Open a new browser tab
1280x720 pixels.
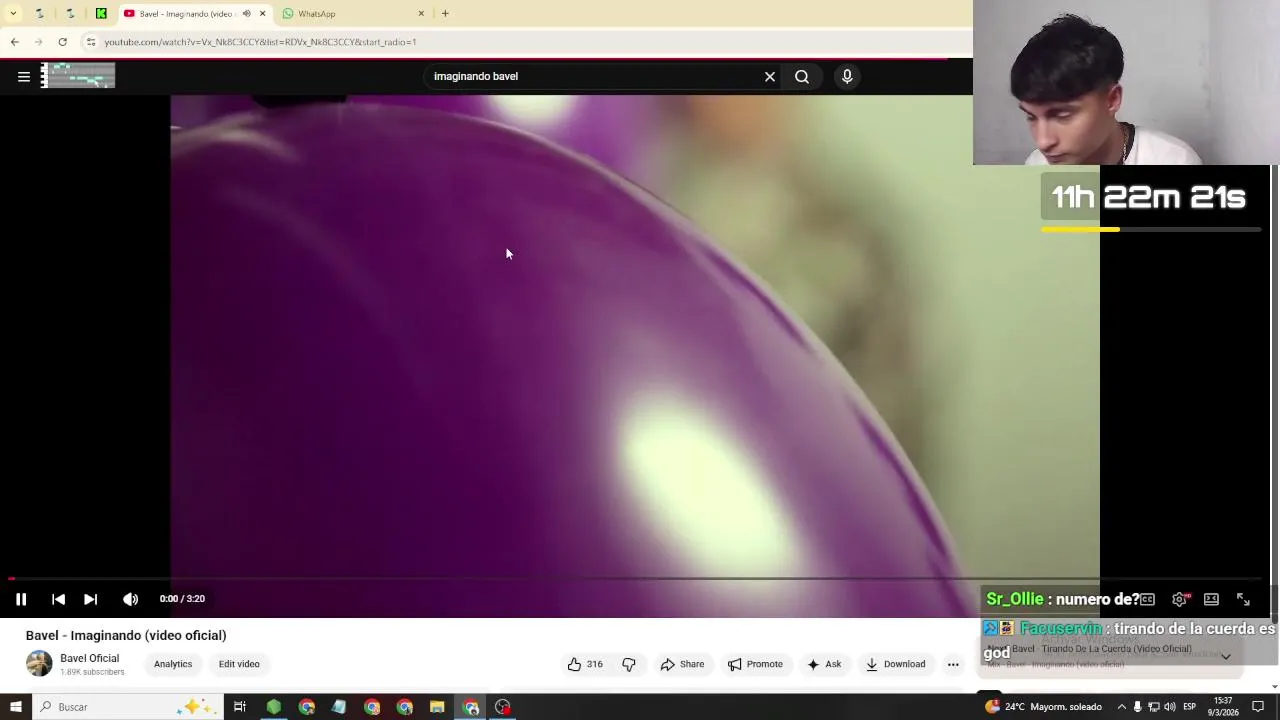pyautogui.click(x=445, y=14)
